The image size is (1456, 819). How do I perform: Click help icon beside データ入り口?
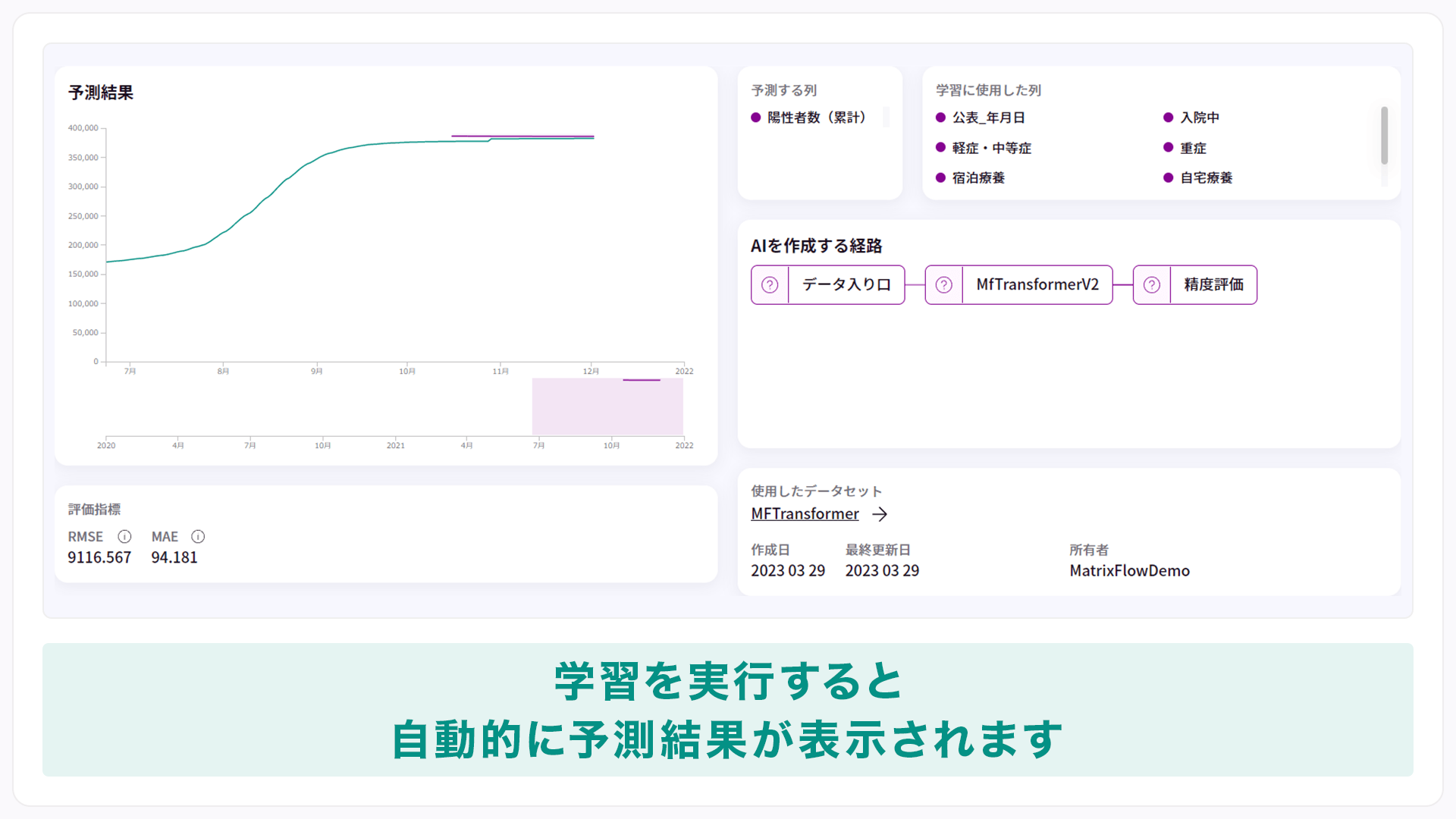pos(770,284)
